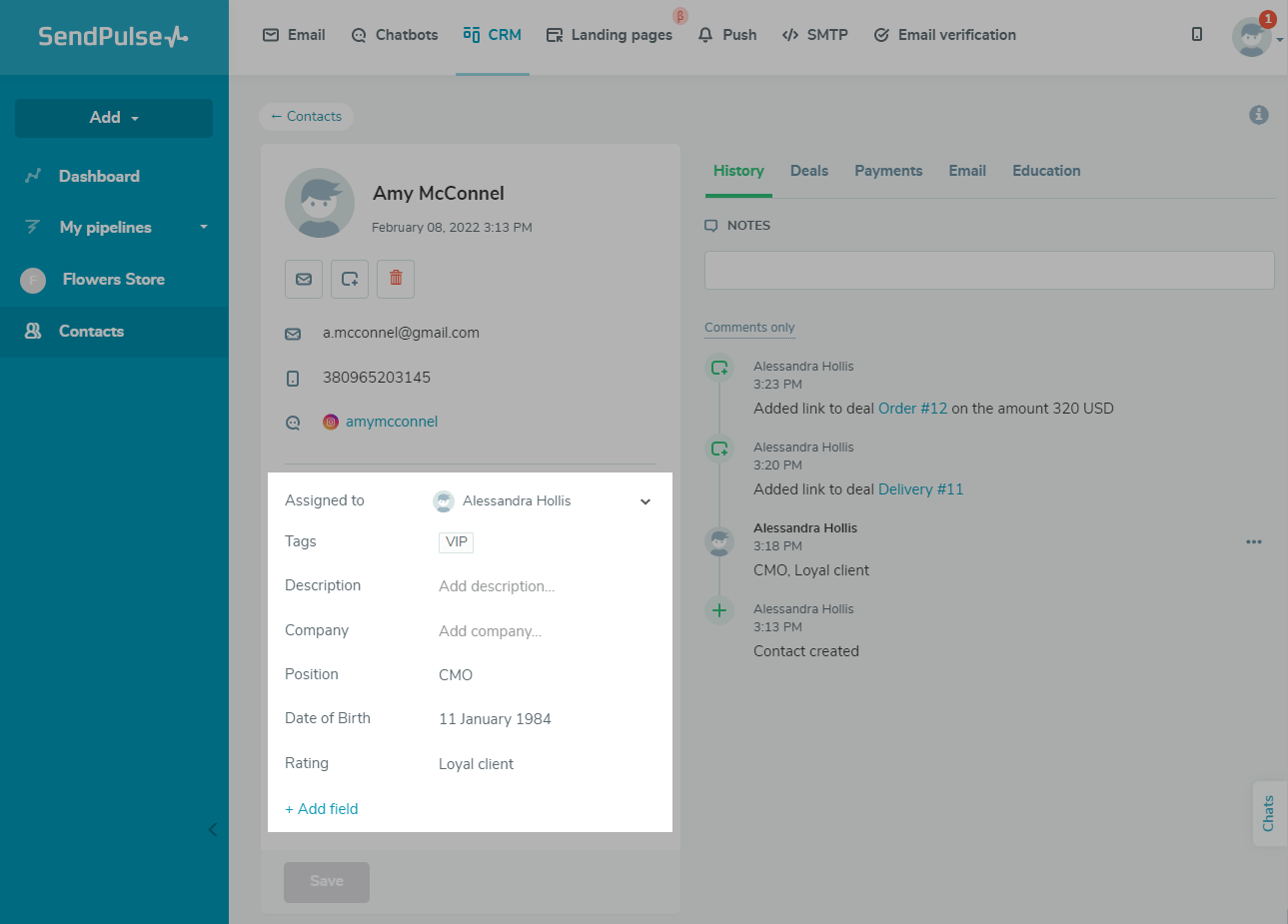Image resolution: width=1288 pixels, height=924 pixels.
Task: Expand the Assigned to dropdown
Action: click(x=644, y=501)
